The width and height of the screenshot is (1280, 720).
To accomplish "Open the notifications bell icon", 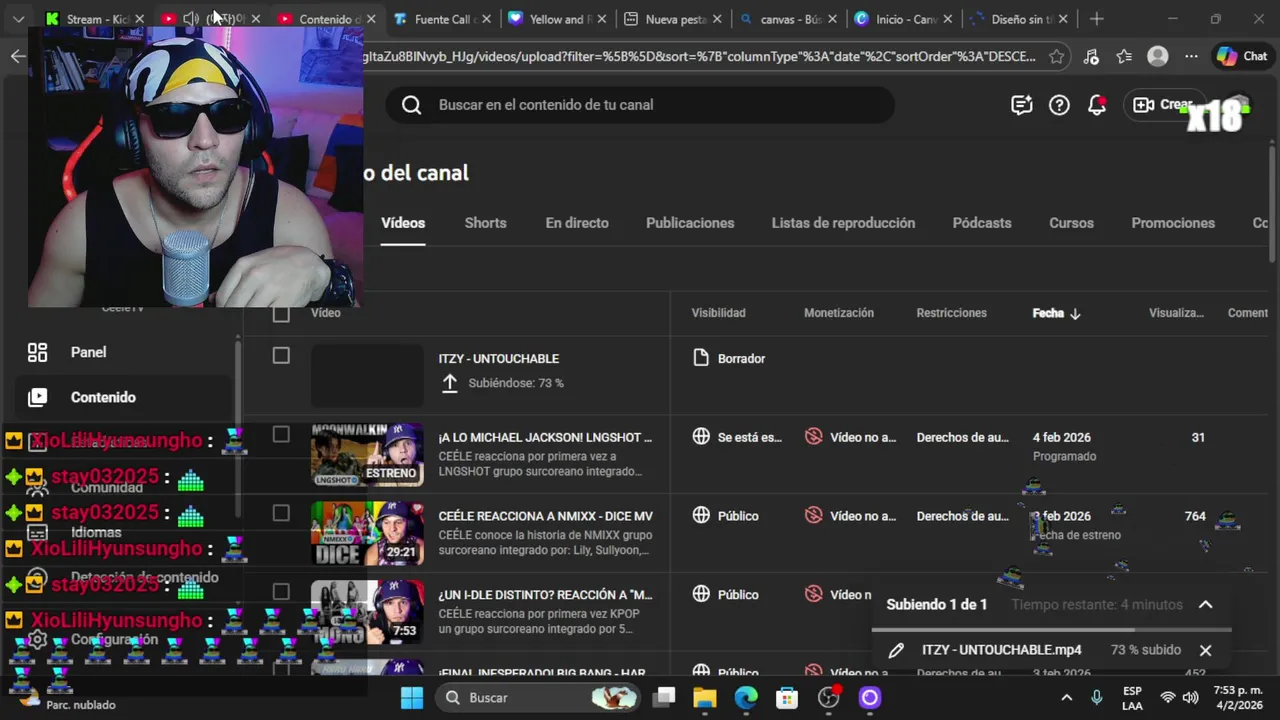I will (1097, 105).
